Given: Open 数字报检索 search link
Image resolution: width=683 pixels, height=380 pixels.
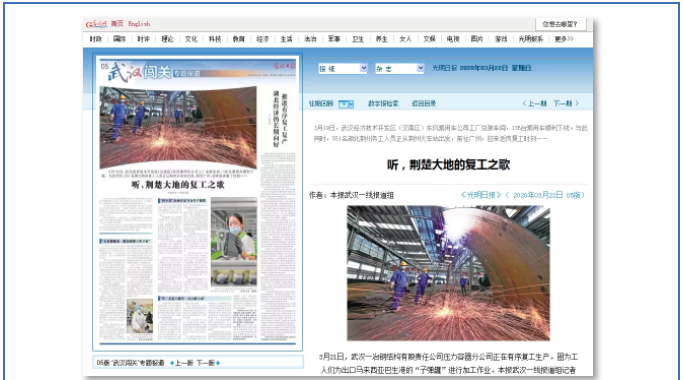Looking at the screenshot, I should point(383,104).
